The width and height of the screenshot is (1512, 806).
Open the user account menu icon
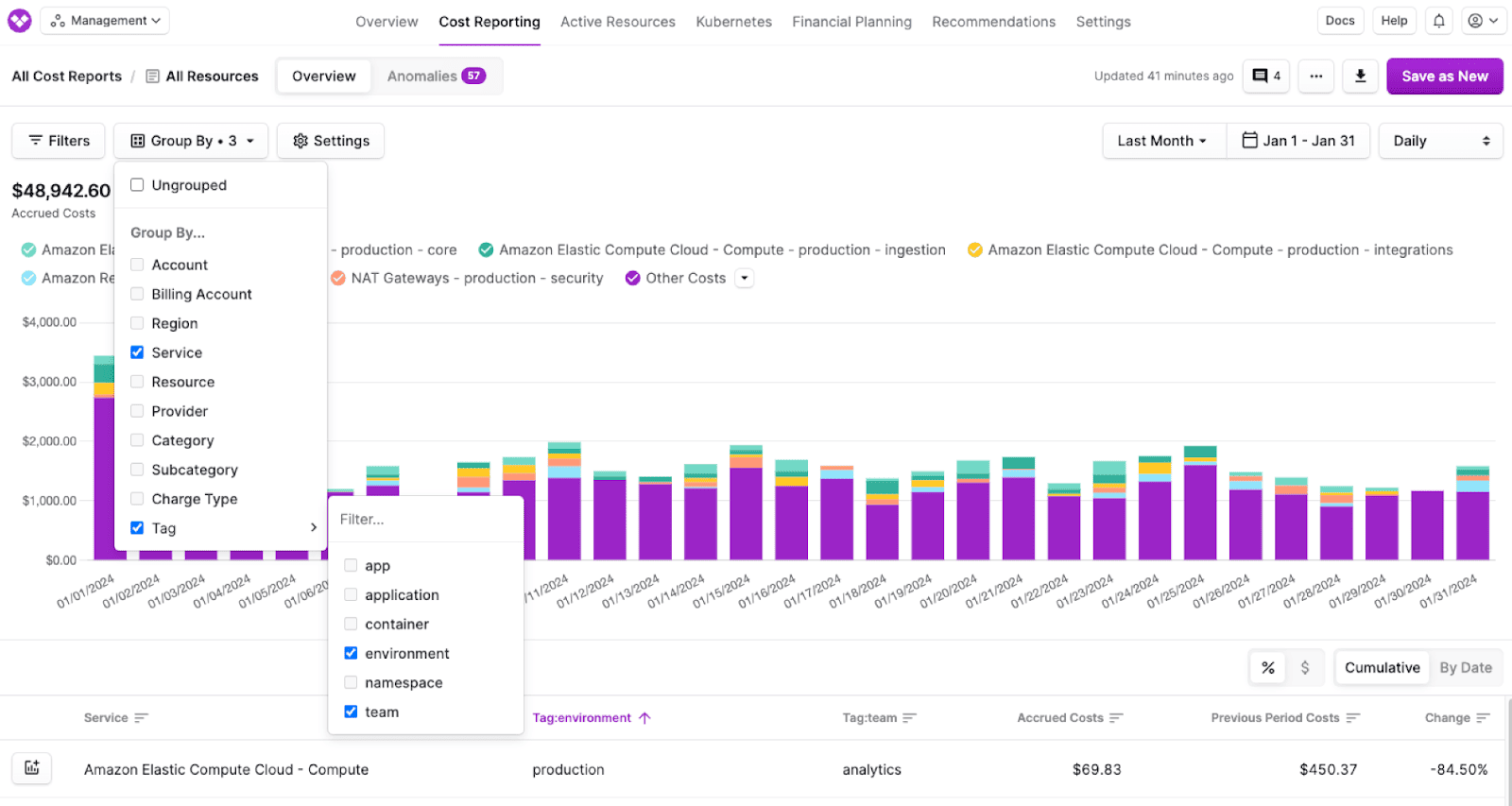[1483, 21]
